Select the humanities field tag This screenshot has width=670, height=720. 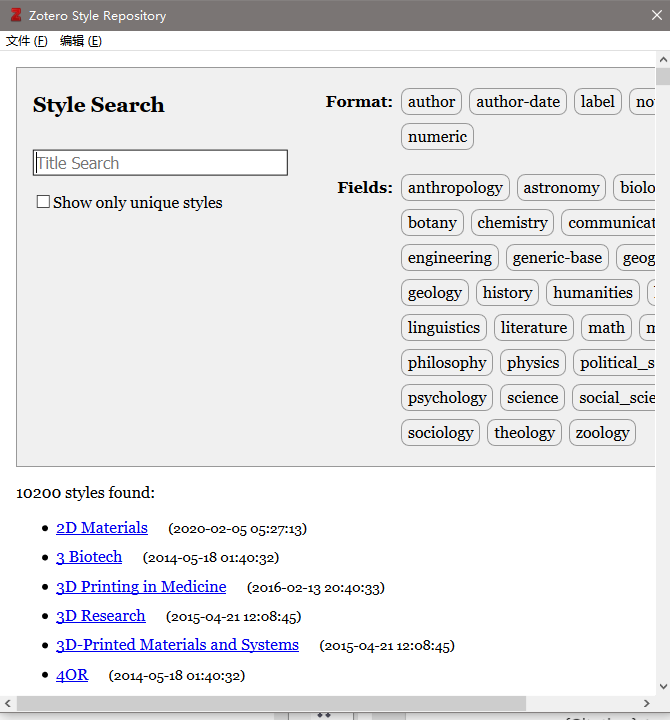593,292
